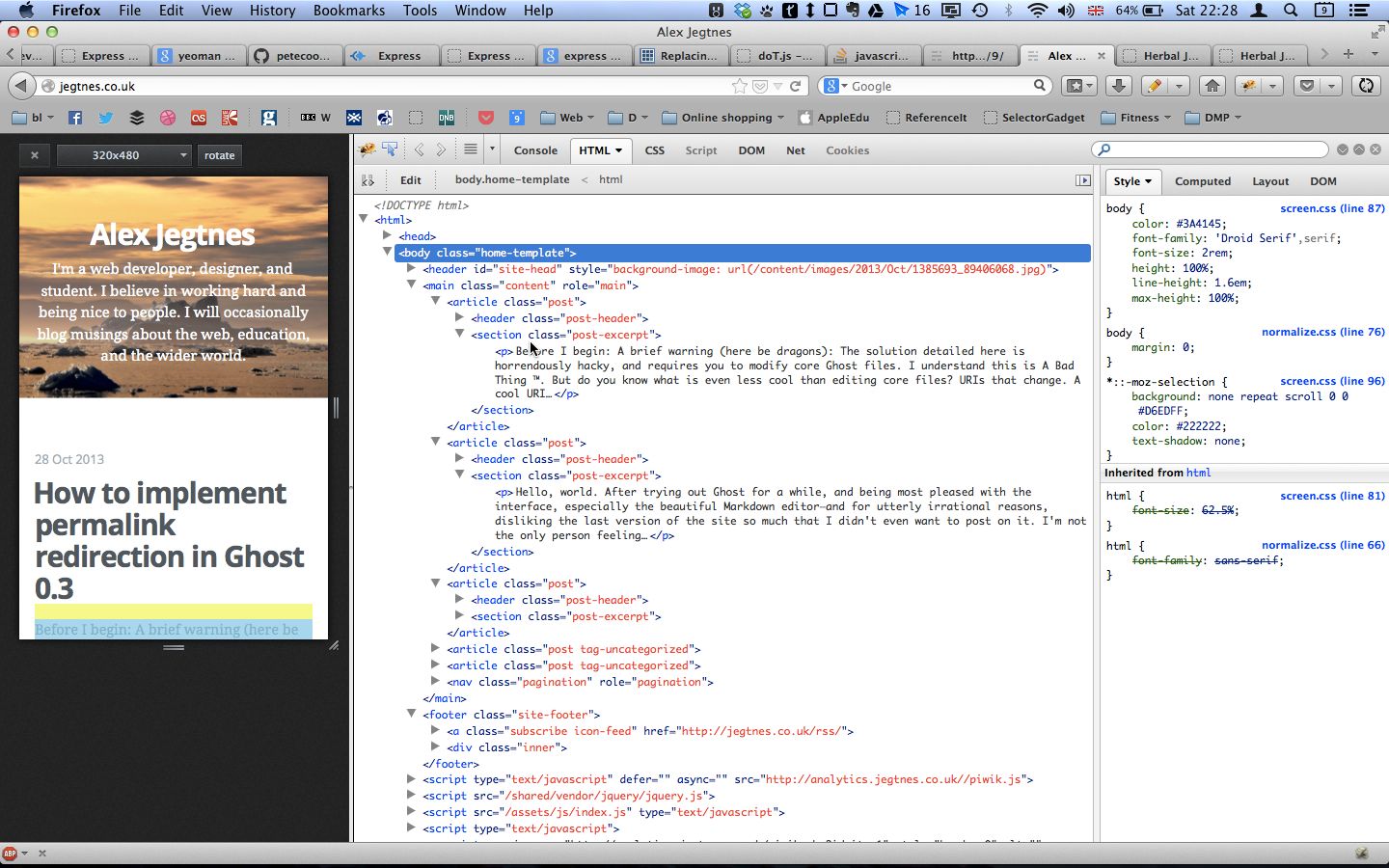This screenshot has width=1389, height=868.
Task: Show the Firebug command line list icon
Action: 471,149
